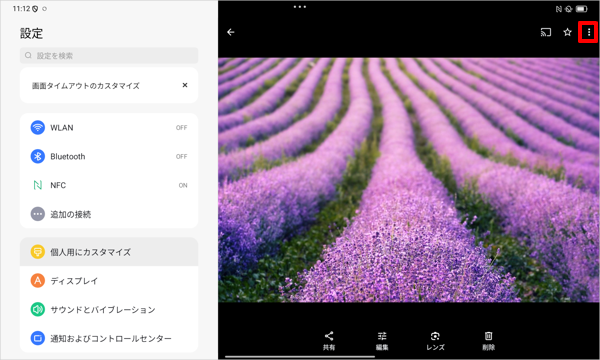Viewport: 600px width, 360px height.
Task: Tap the 削除 delete trash icon
Action: point(488,341)
